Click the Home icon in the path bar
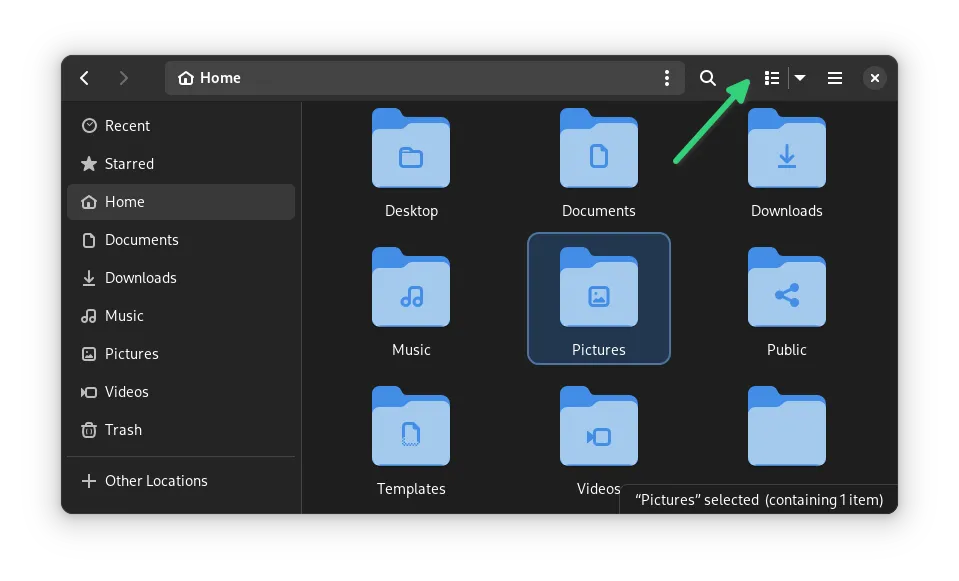Screen dimensions: 959x581 [186, 78]
